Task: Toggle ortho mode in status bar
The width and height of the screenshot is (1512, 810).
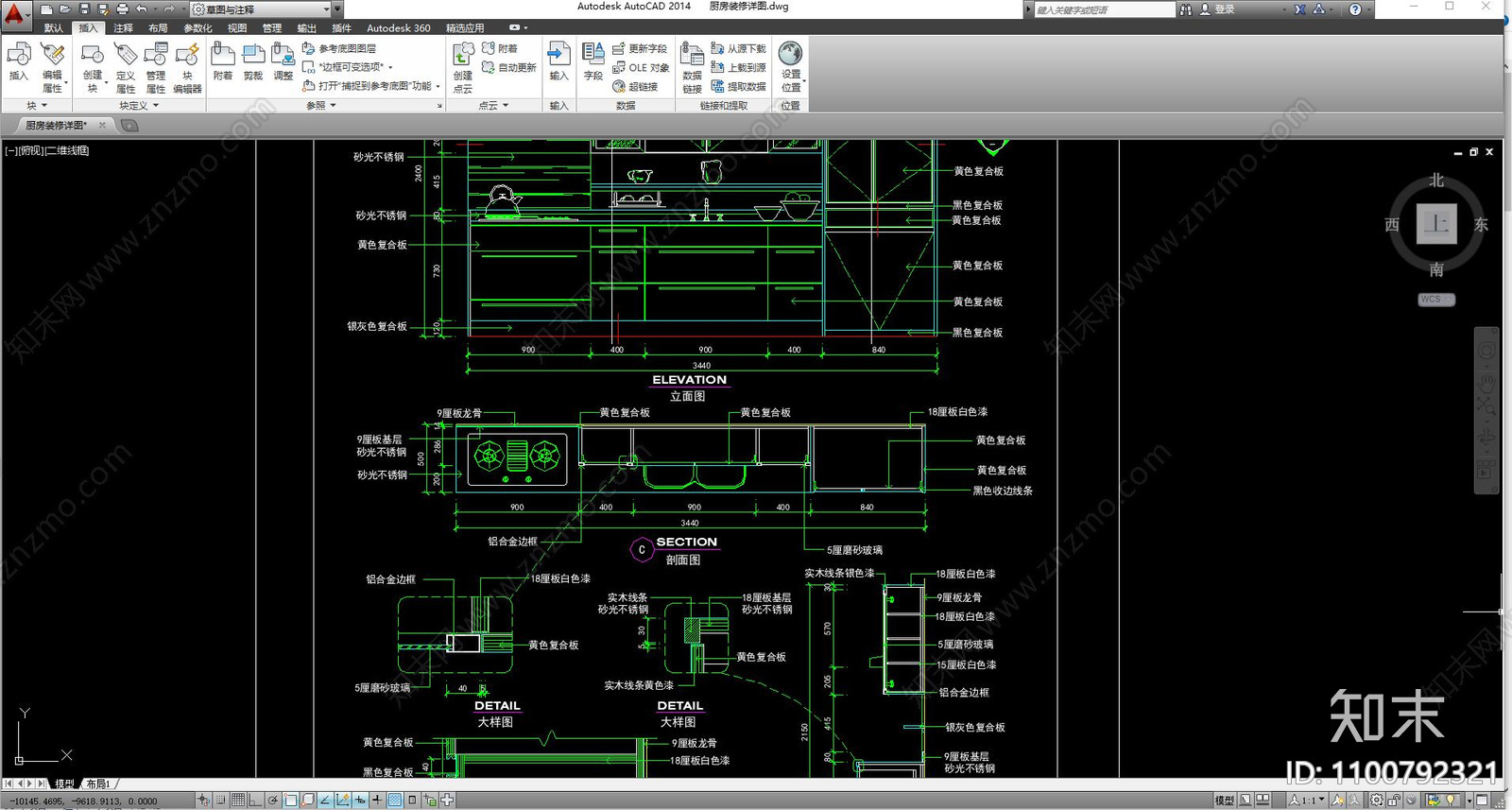Action: coord(255,801)
